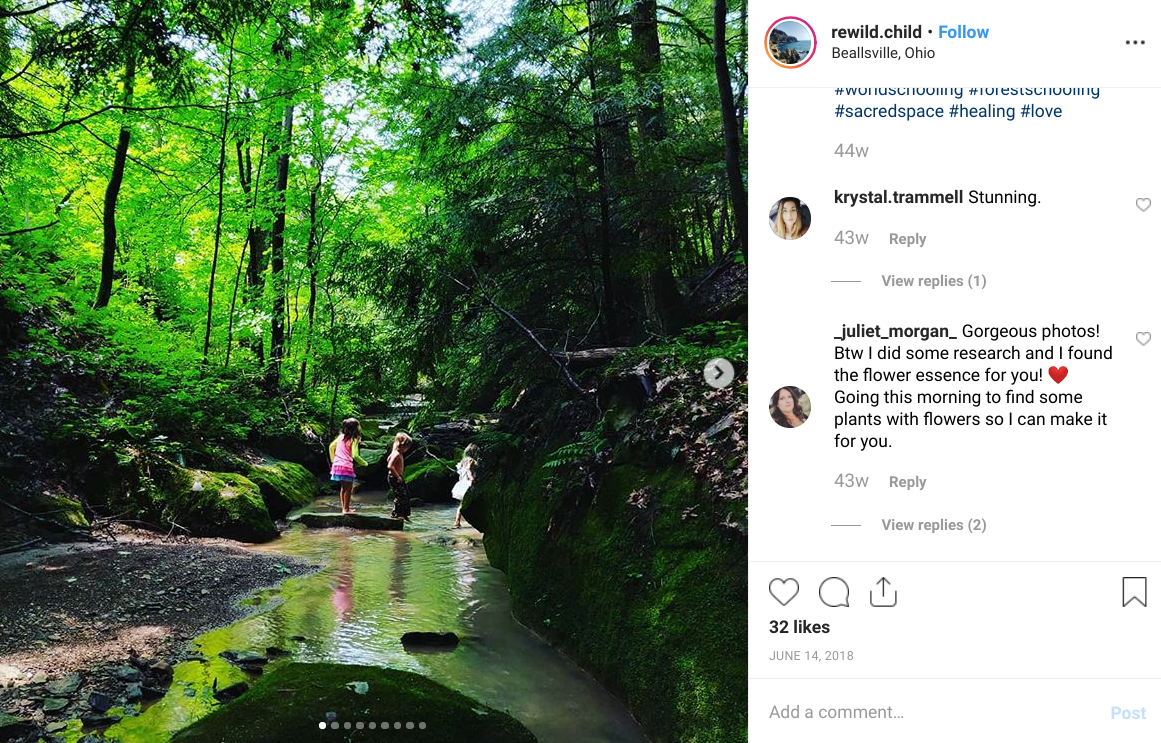Like the post with heart icon
The height and width of the screenshot is (743, 1161).
click(784, 593)
